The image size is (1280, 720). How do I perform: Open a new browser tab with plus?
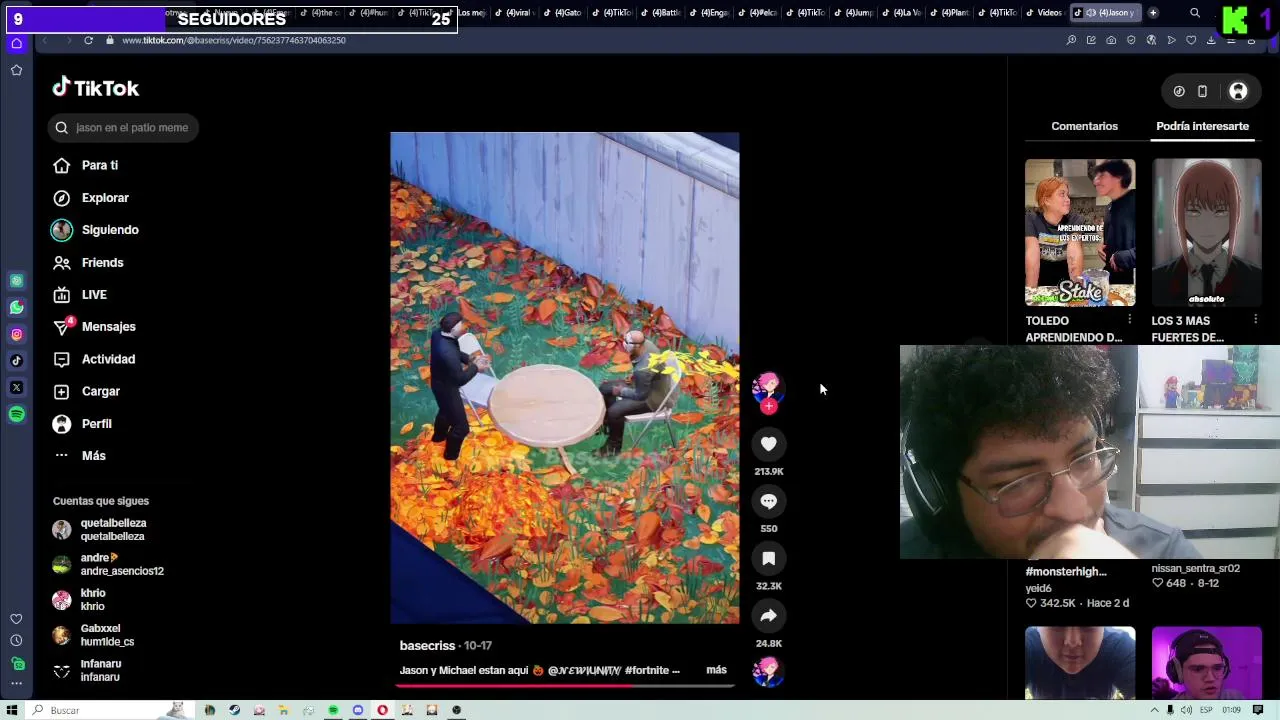(x=1153, y=13)
